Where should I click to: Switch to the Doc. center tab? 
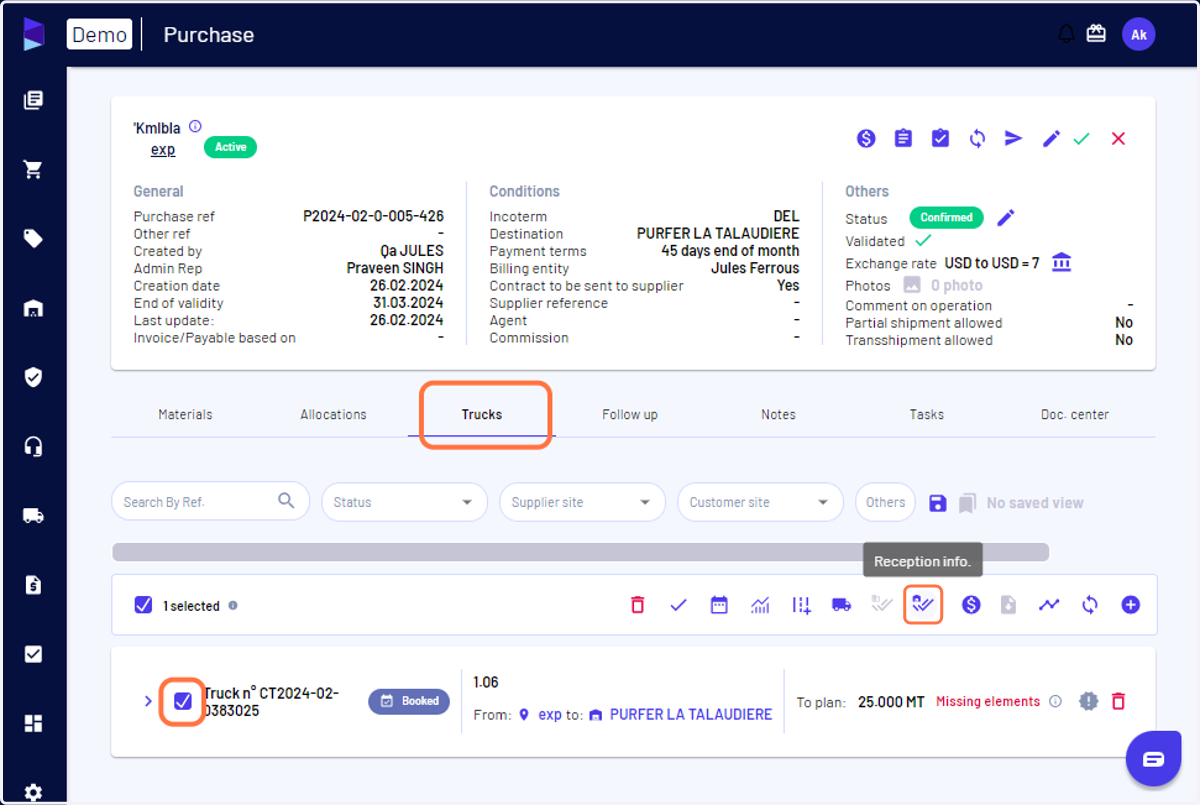click(x=1075, y=414)
